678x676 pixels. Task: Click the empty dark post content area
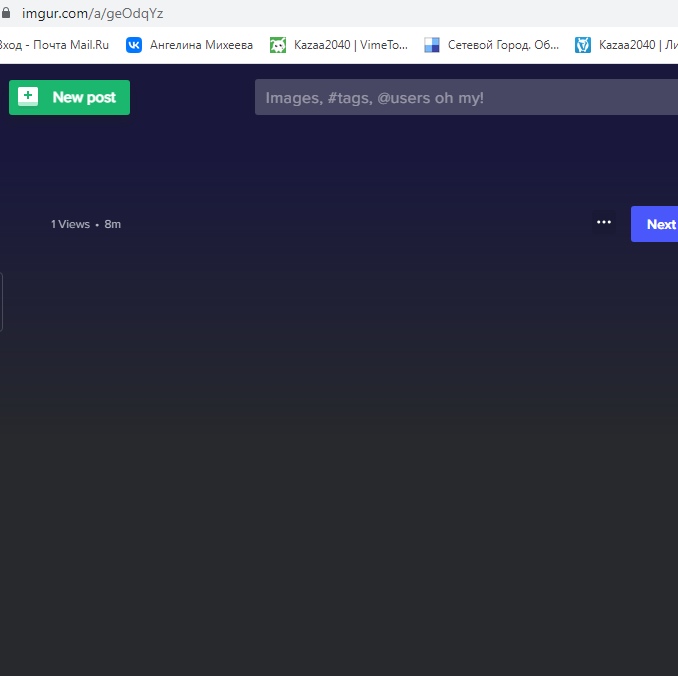(x=340, y=450)
